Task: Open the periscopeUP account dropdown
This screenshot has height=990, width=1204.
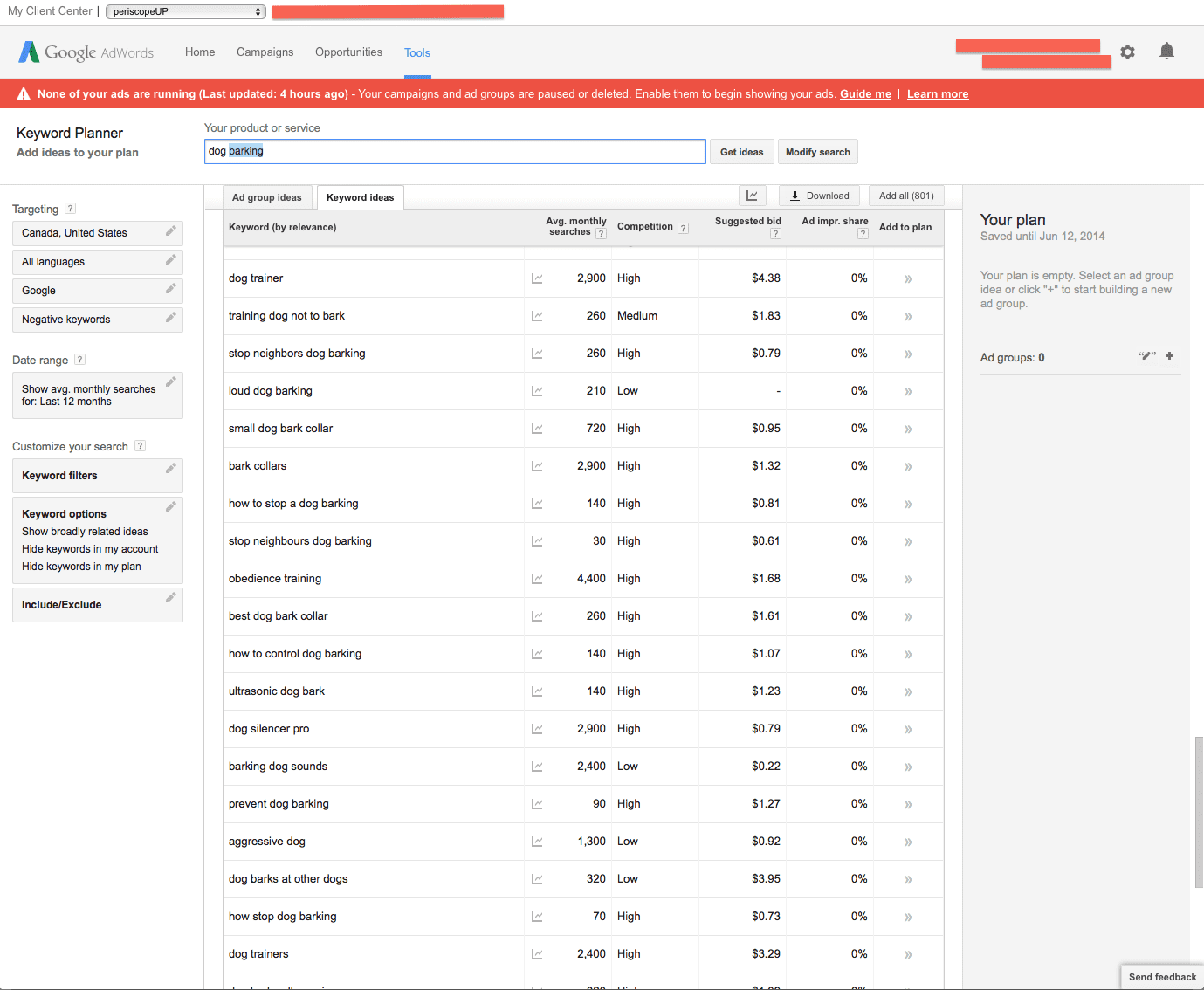Action: [185, 11]
